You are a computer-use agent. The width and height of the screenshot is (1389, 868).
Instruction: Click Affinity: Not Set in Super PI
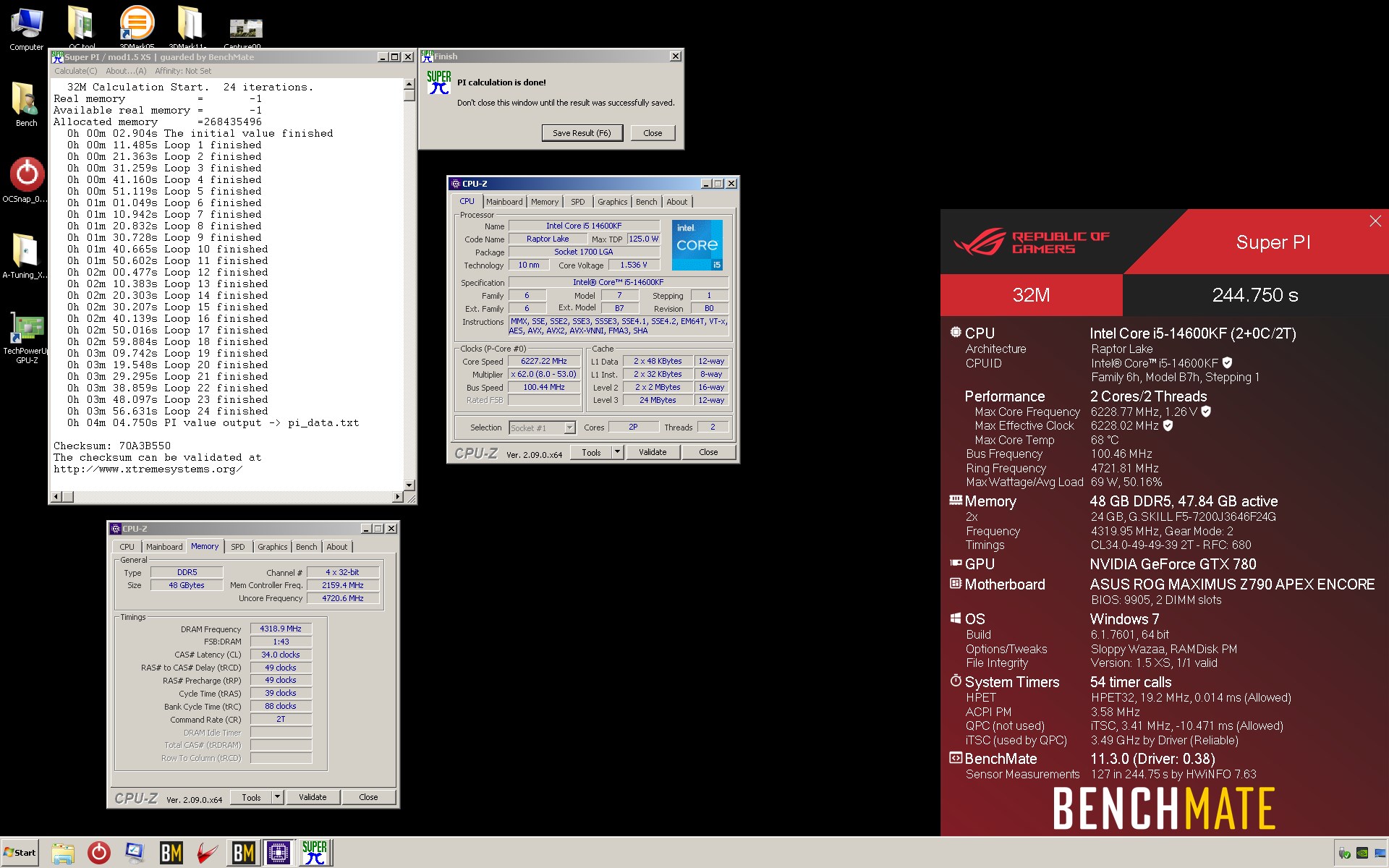(183, 71)
